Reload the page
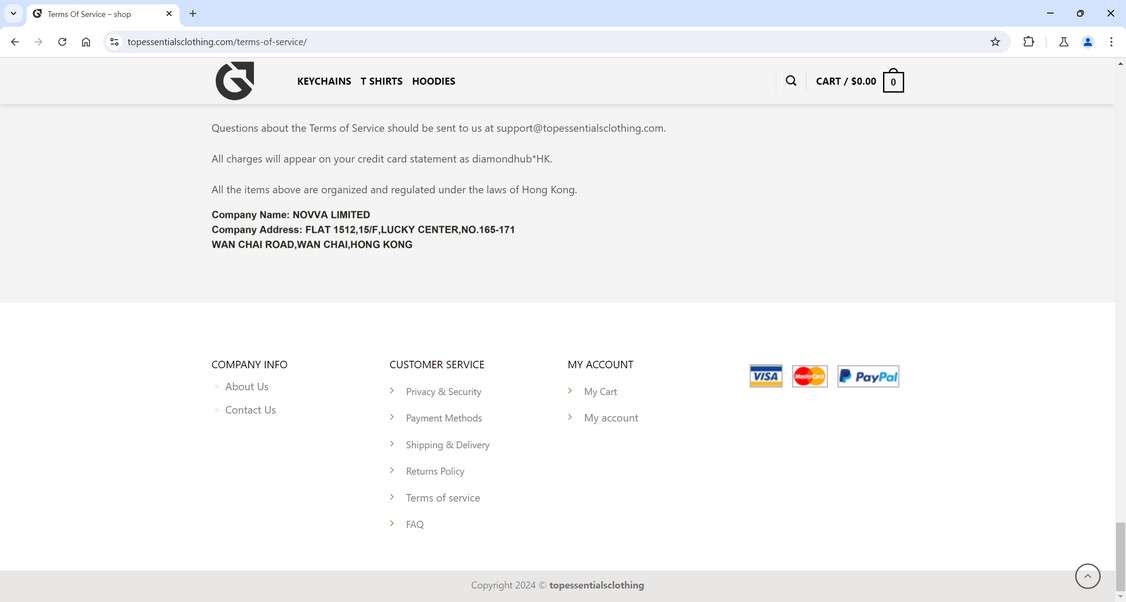The width and height of the screenshot is (1126, 602). [x=62, y=42]
